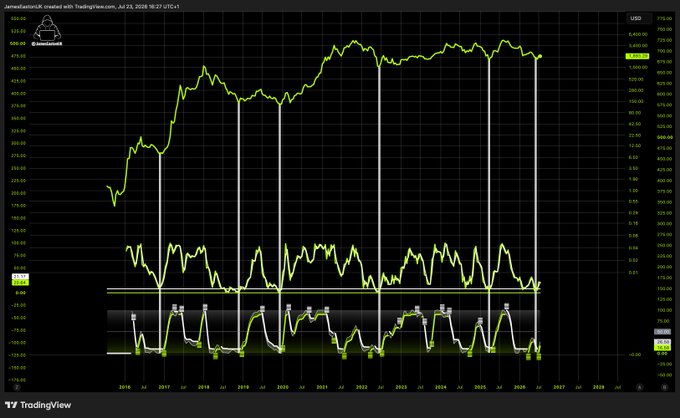Click the 775.00 value on far-right scale
Image resolution: width=680 pixels, height=418 pixels.
tap(664, 19)
